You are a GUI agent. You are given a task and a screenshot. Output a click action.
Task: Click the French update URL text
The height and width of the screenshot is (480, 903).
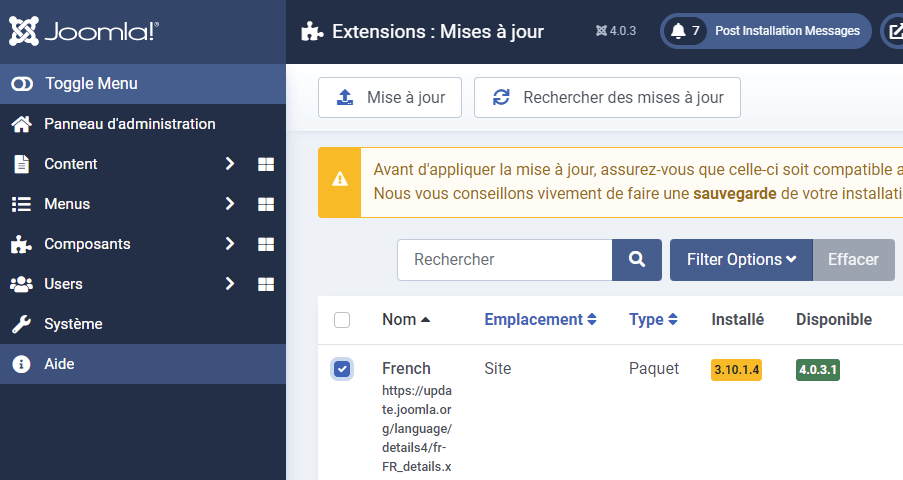click(417, 429)
